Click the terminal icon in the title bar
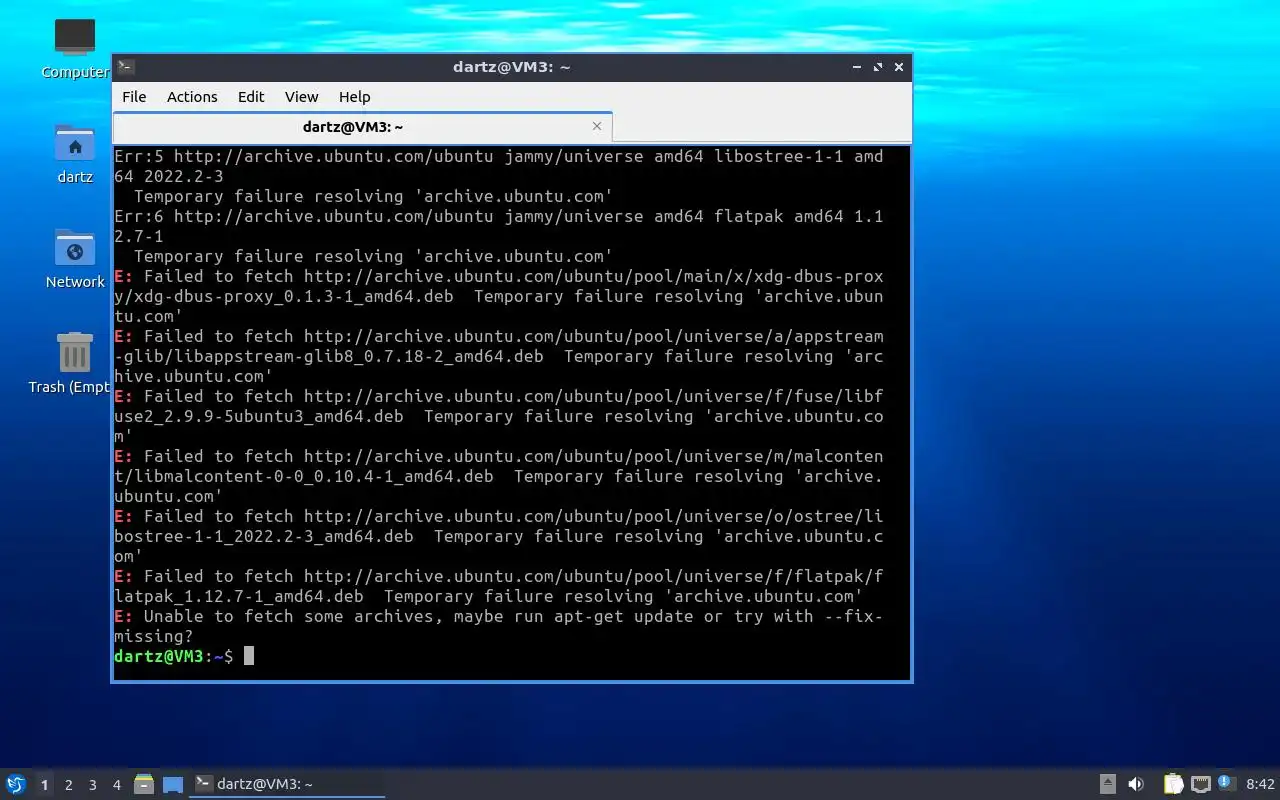 pyautogui.click(x=126, y=67)
